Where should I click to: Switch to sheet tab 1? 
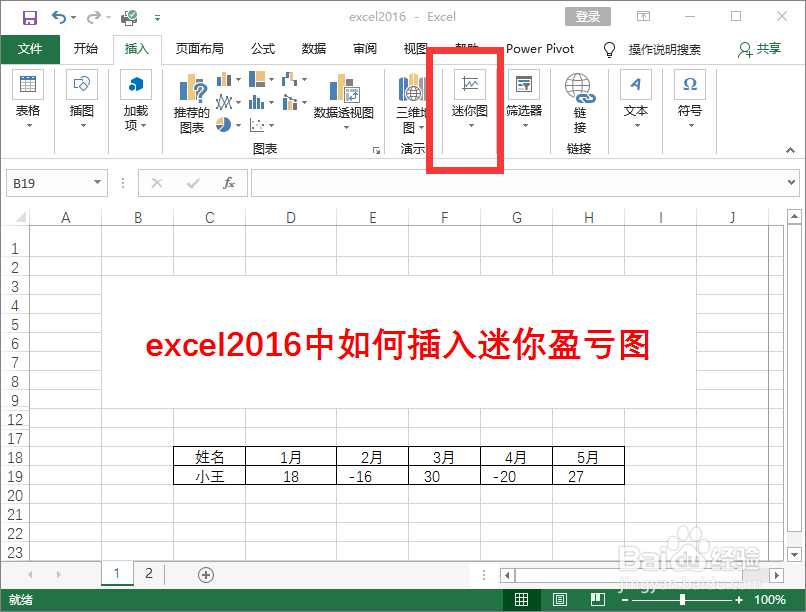point(117,573)
